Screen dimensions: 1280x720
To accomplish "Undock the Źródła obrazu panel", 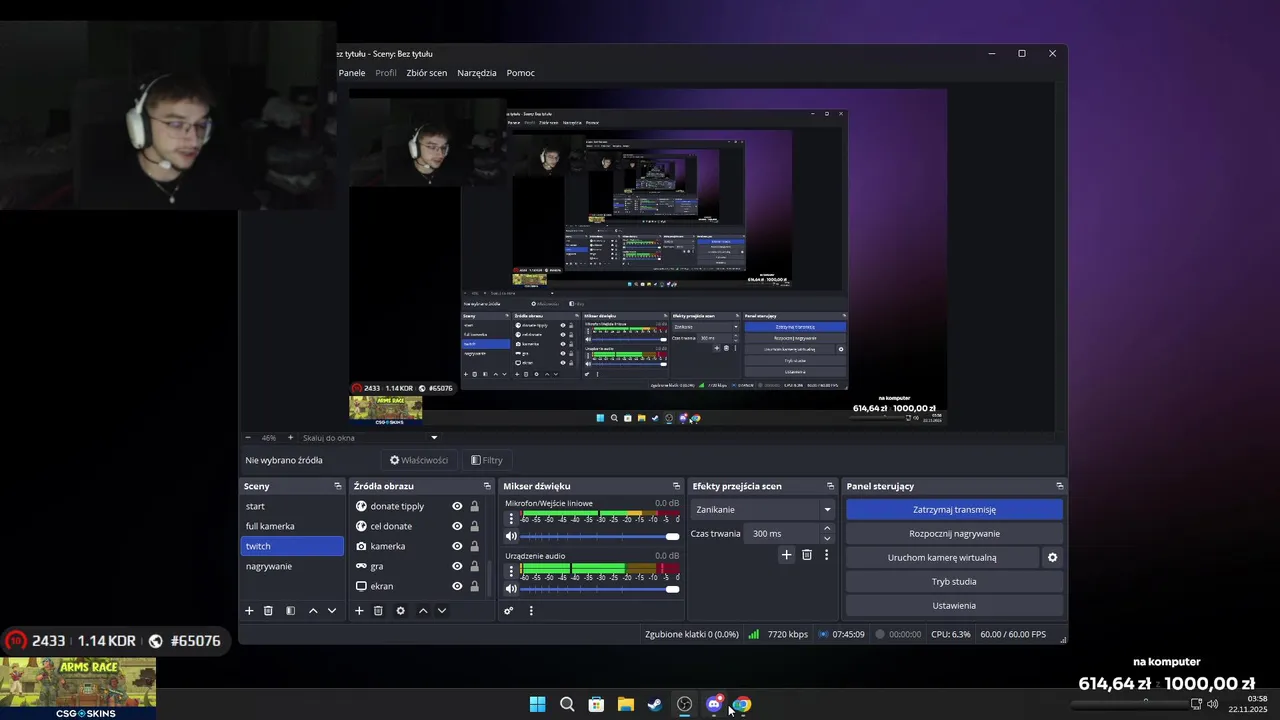I will [488, 486].
